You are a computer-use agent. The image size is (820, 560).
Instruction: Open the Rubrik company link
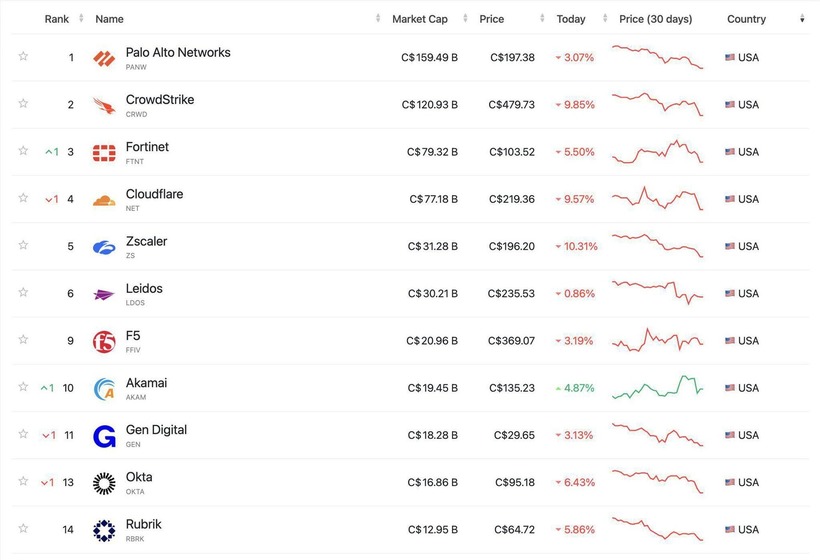143,525
